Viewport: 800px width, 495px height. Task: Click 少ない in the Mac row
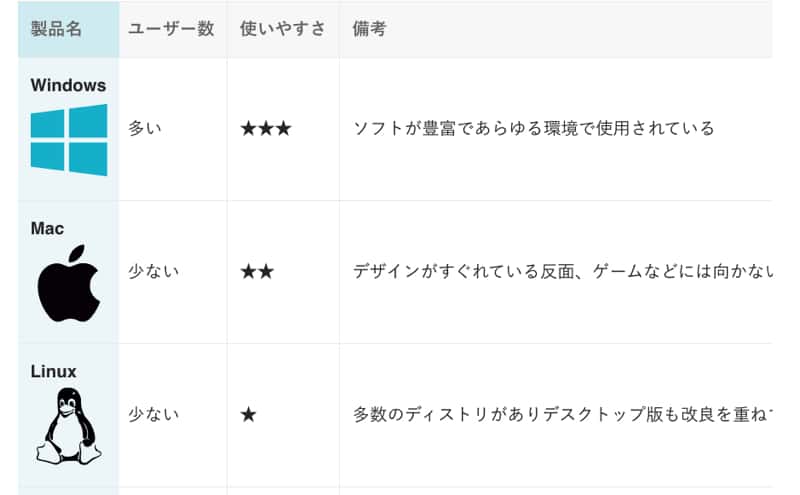point(154,271)
